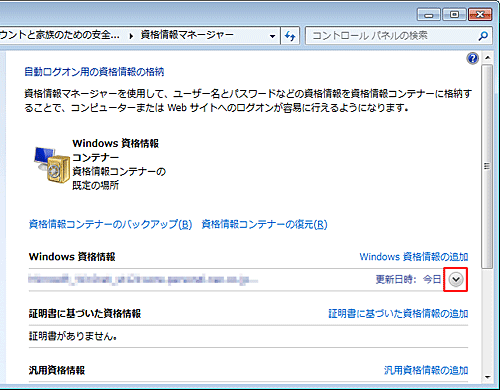Expand the Windows credential entry chevron
The width and height of the screenshot is (500, 390).
tap(455, 280)
